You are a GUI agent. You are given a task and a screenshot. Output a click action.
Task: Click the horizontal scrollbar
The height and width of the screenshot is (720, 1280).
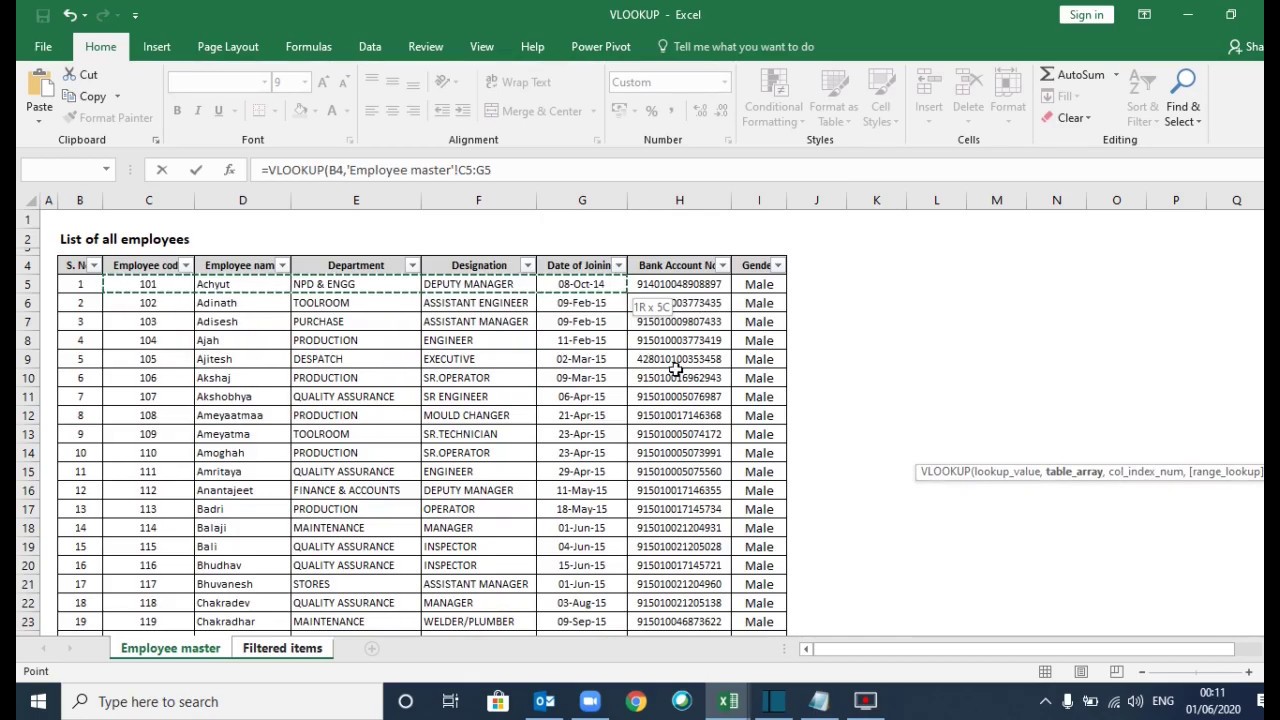[1025, 649]
